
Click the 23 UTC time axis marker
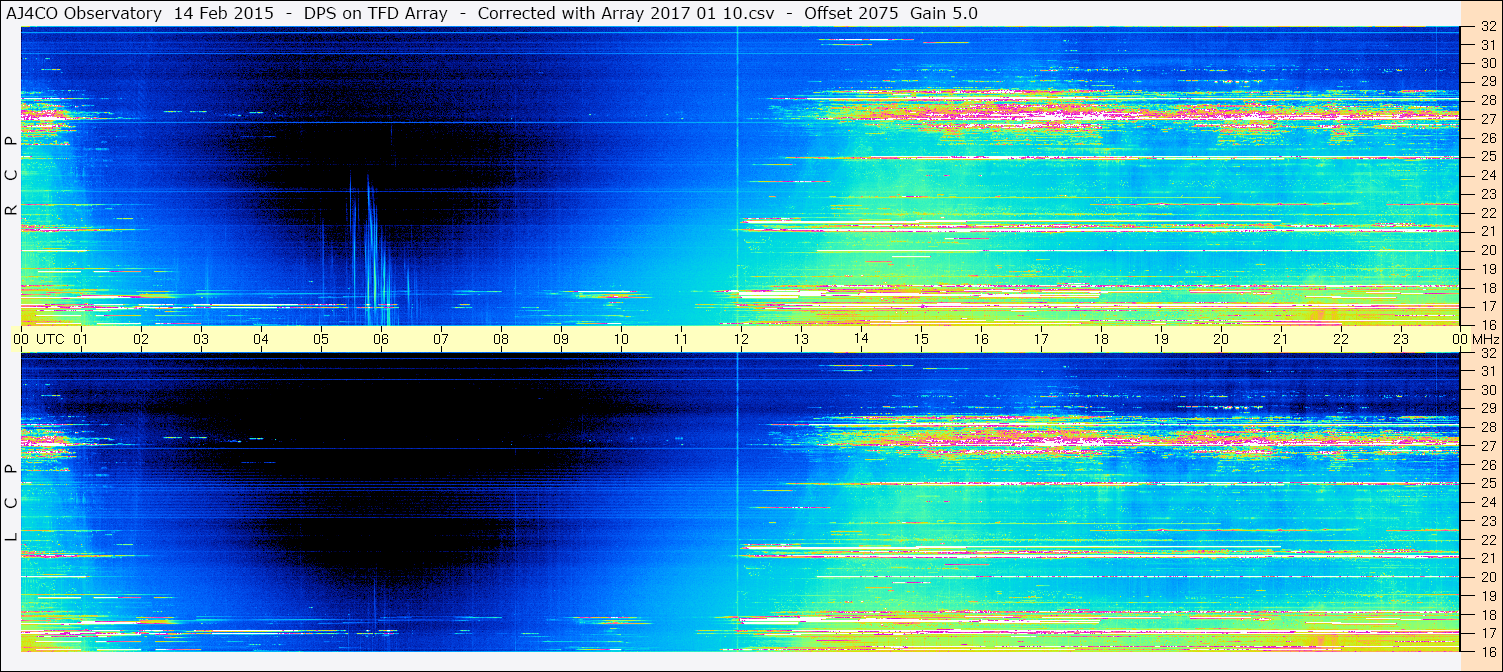coord(1401,339)
